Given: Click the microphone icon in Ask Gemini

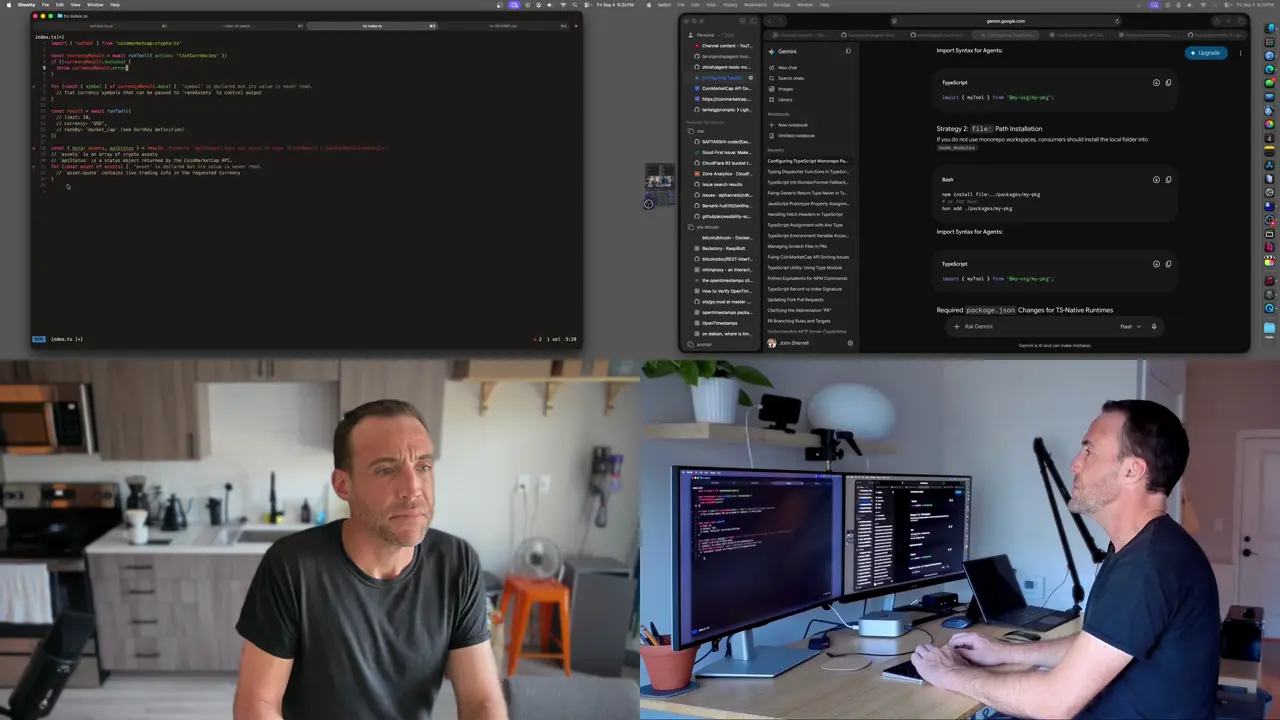Looking at the screenshot, I should click(x=1153, y=326).
